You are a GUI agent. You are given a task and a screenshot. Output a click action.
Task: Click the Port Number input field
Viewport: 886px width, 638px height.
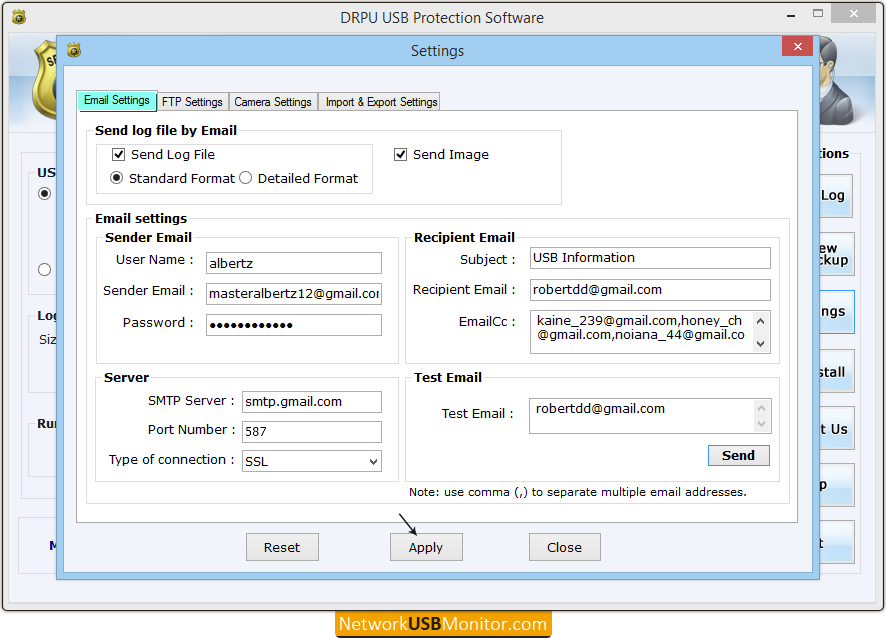[x=312, y=432]
